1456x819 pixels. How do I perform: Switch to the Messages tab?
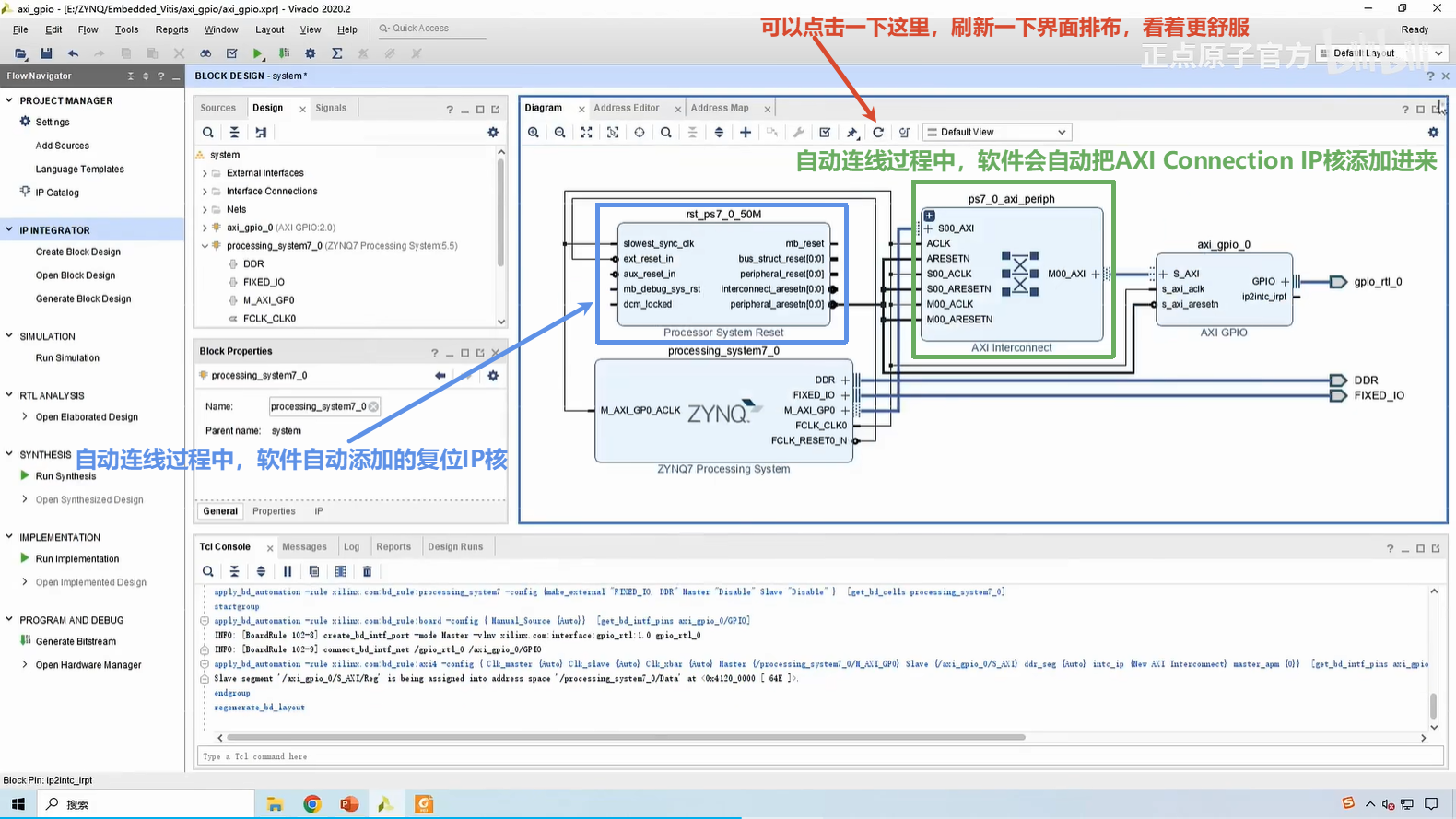pyautogui.click(x=304, y=547)
